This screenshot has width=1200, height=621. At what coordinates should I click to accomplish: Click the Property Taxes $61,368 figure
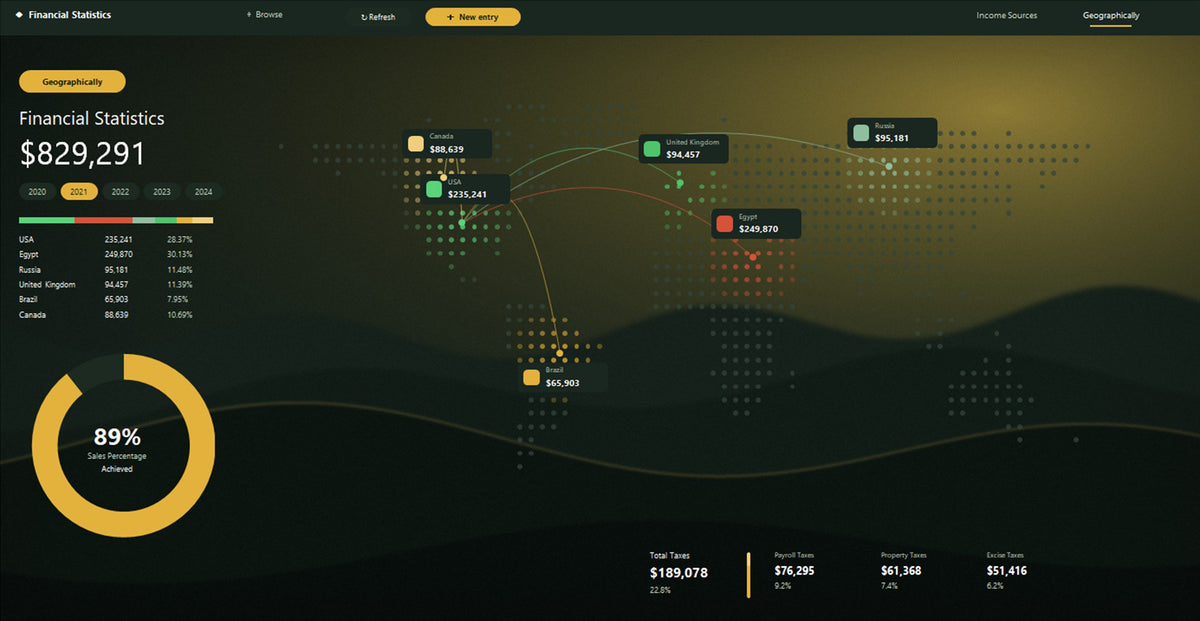click(901, 571)
